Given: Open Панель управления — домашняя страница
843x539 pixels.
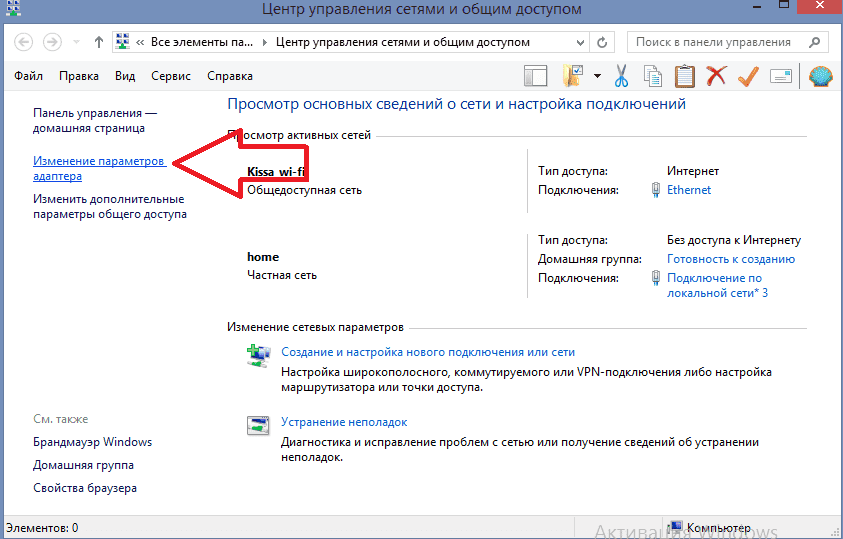Looking at the screenshot, I should tap(95, 120).
